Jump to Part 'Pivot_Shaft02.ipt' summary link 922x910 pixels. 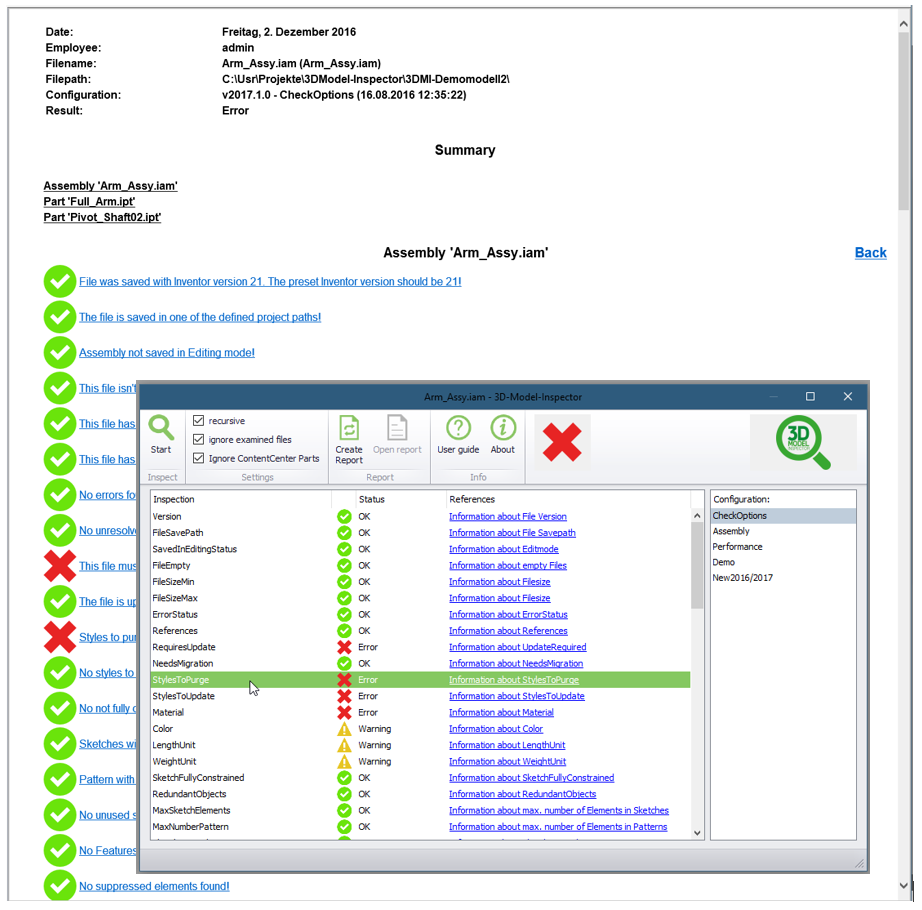(102, 218)
